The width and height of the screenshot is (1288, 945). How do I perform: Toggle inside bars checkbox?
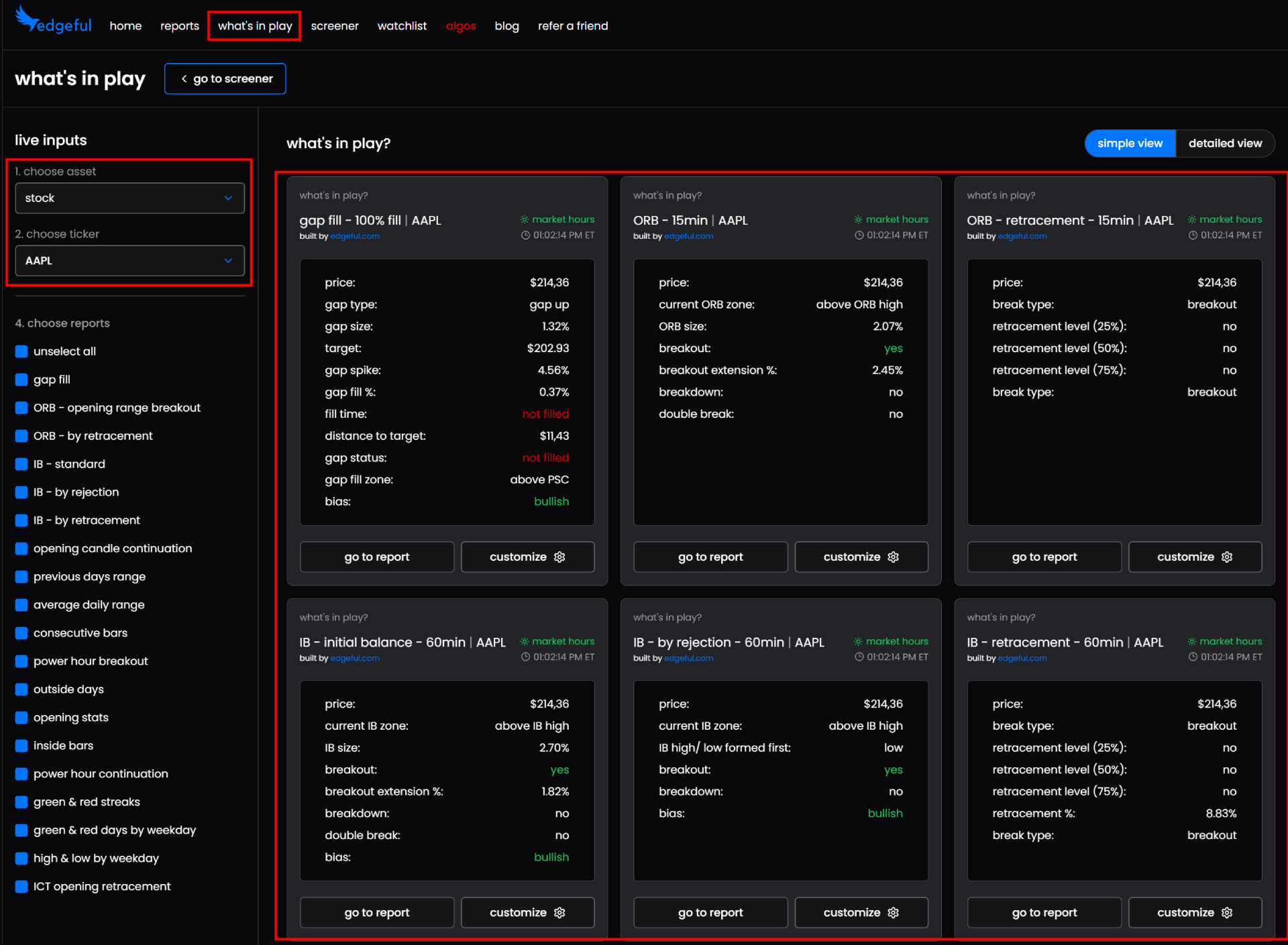(21, 746)
